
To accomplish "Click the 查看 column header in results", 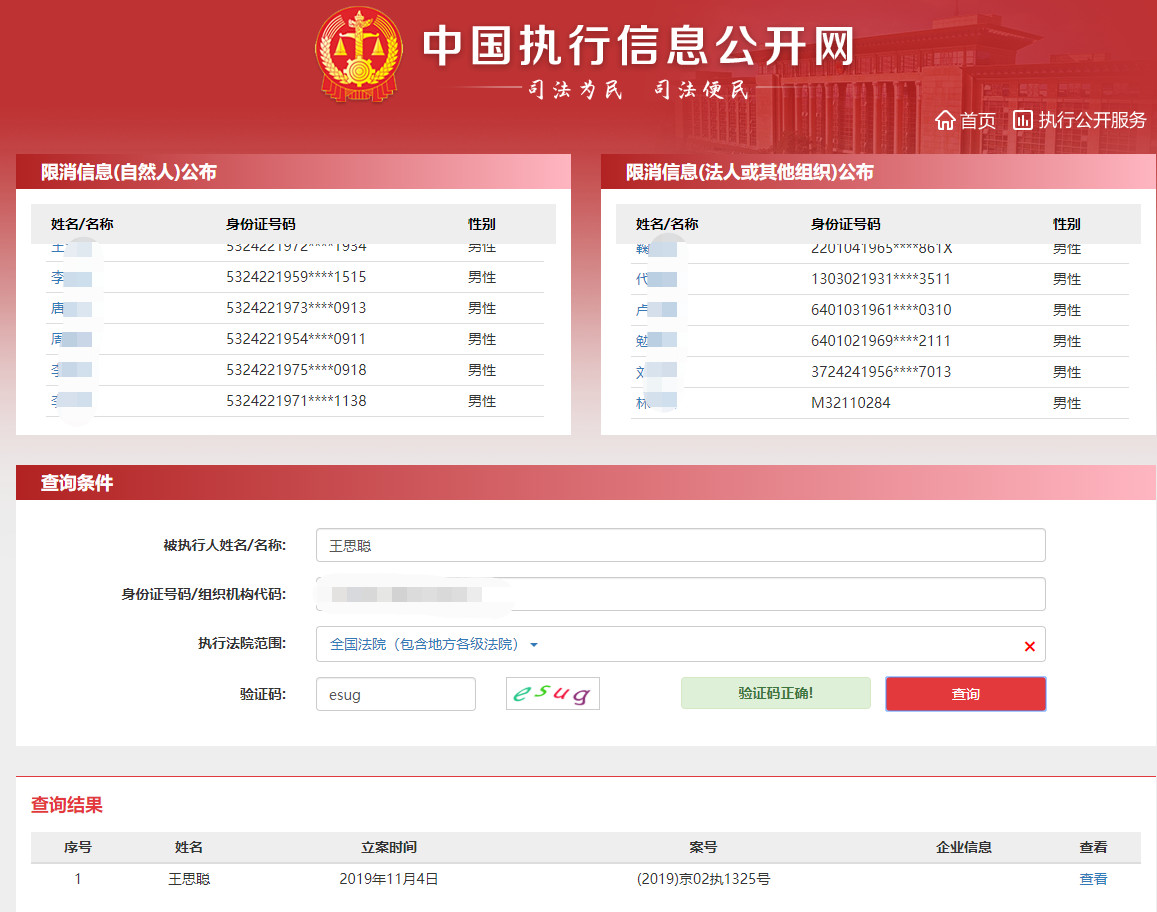I will click(x=1093, y=848).
